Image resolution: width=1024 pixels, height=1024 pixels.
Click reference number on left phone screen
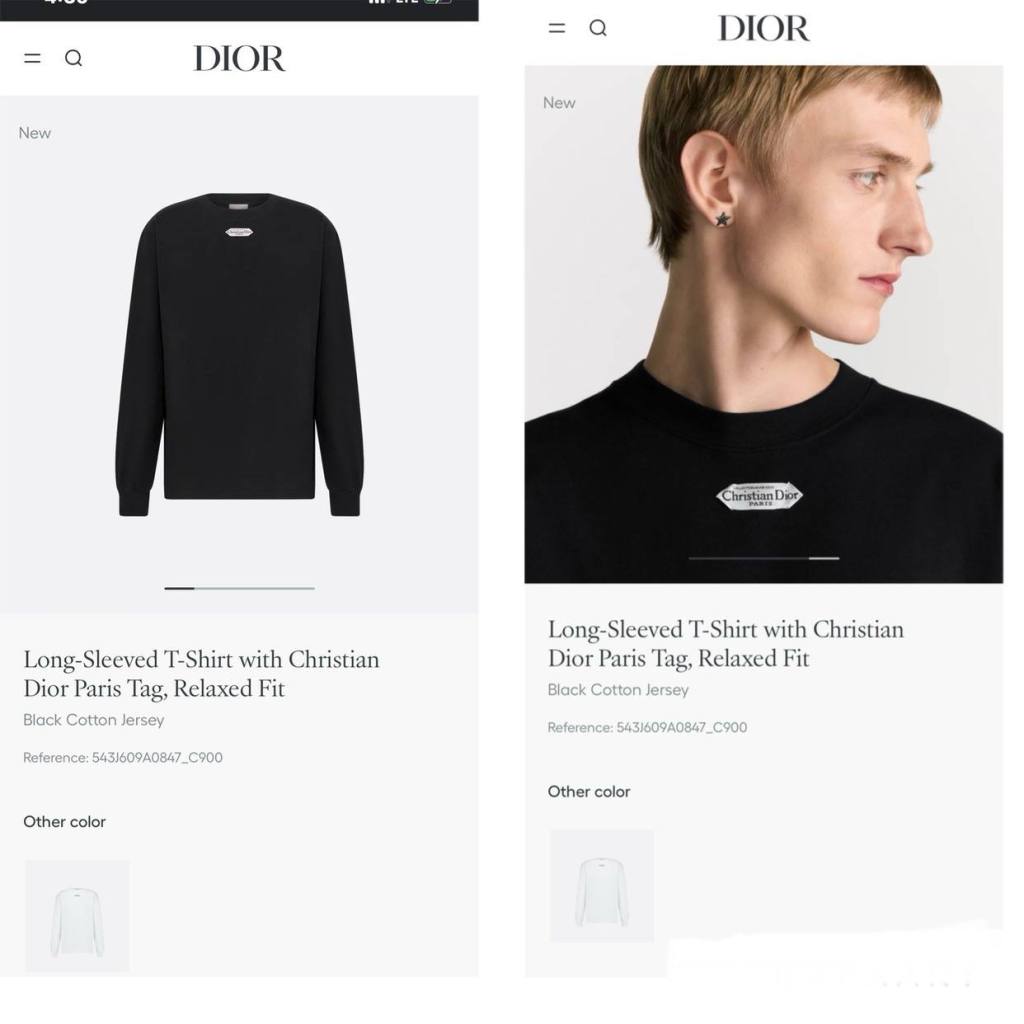[123, 758]
